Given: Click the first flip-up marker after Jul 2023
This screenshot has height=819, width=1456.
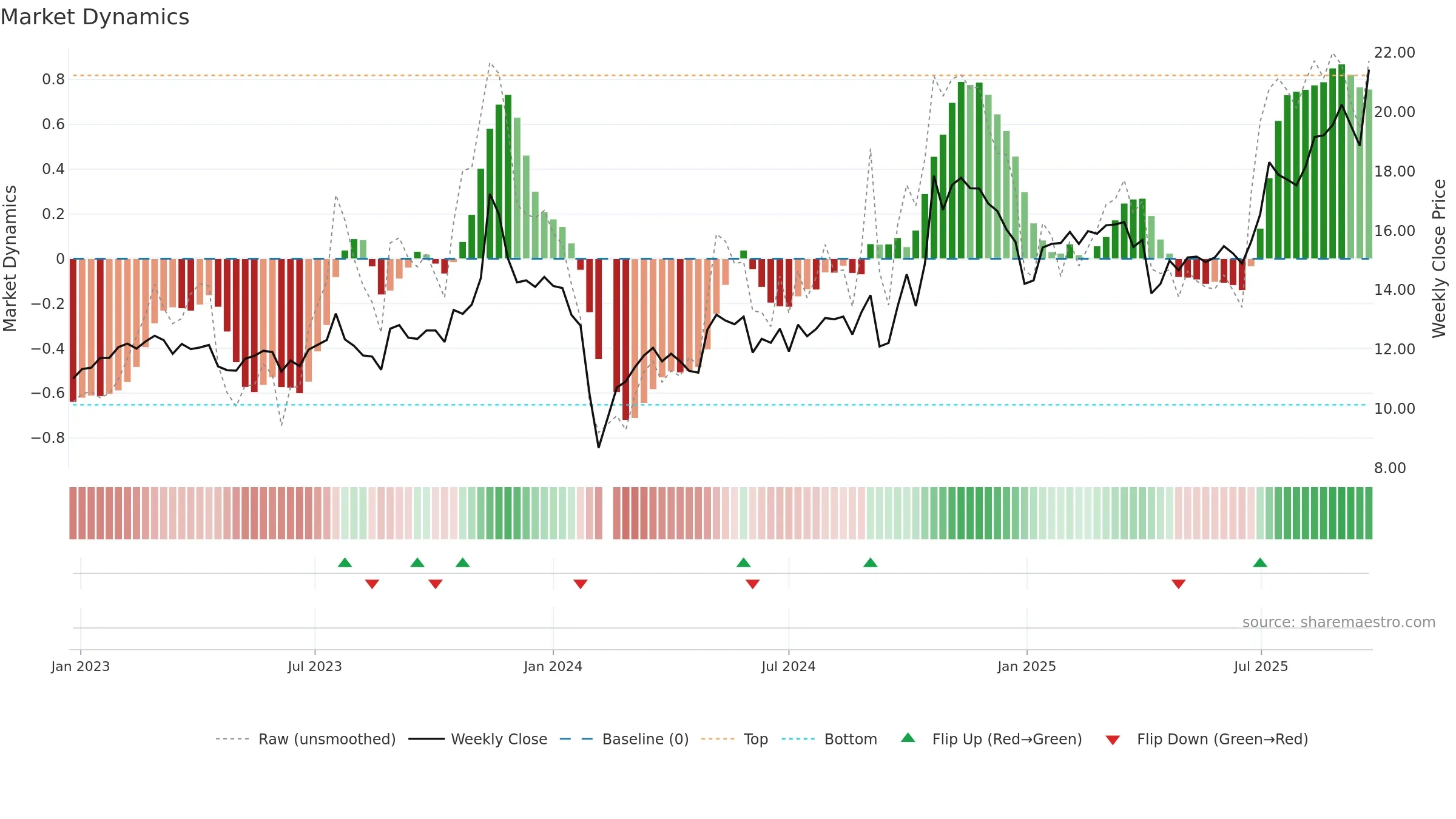Looking at the screenshot, I should 345,562.
